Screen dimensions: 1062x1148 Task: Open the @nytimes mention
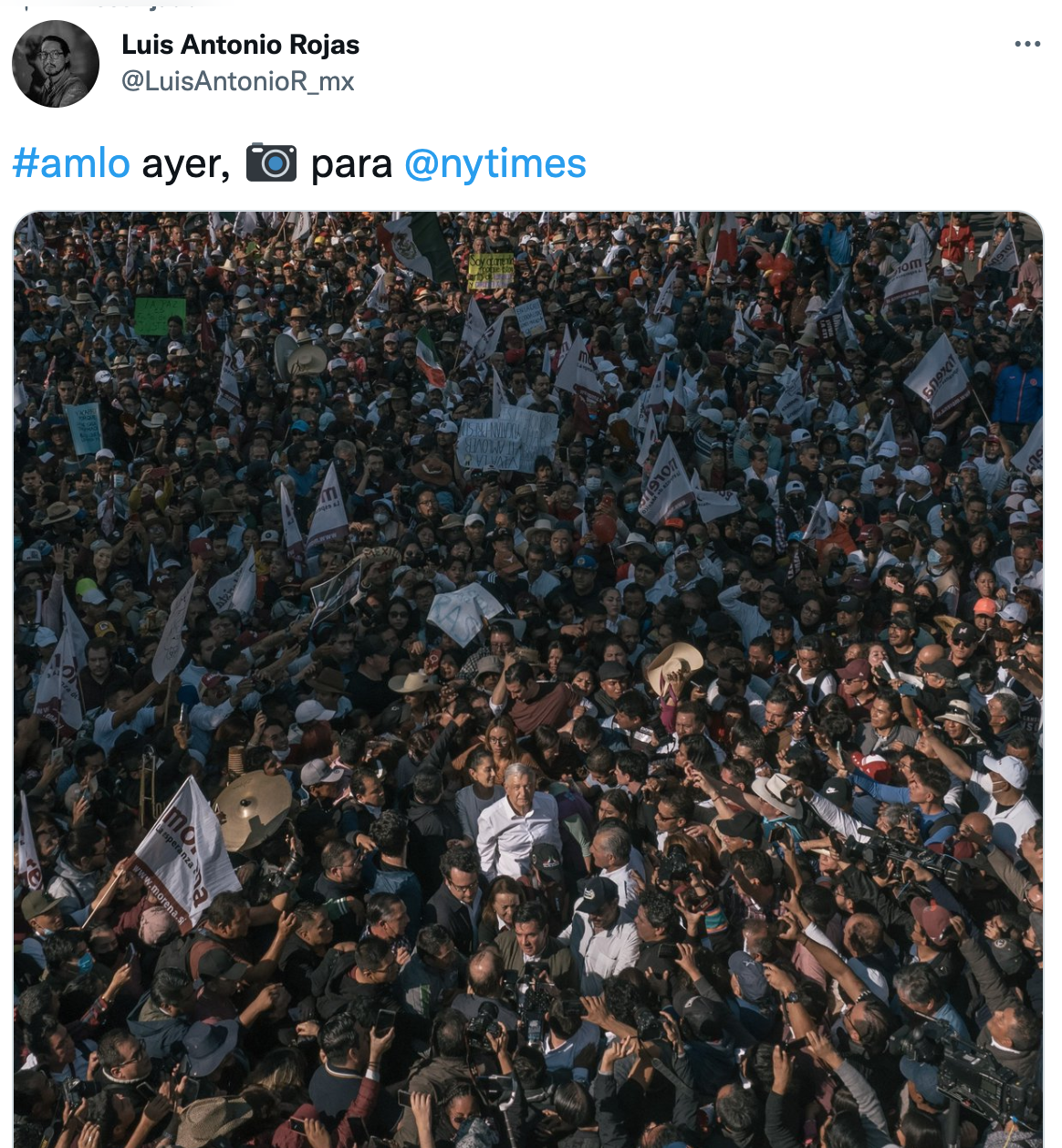coord(495,164)
